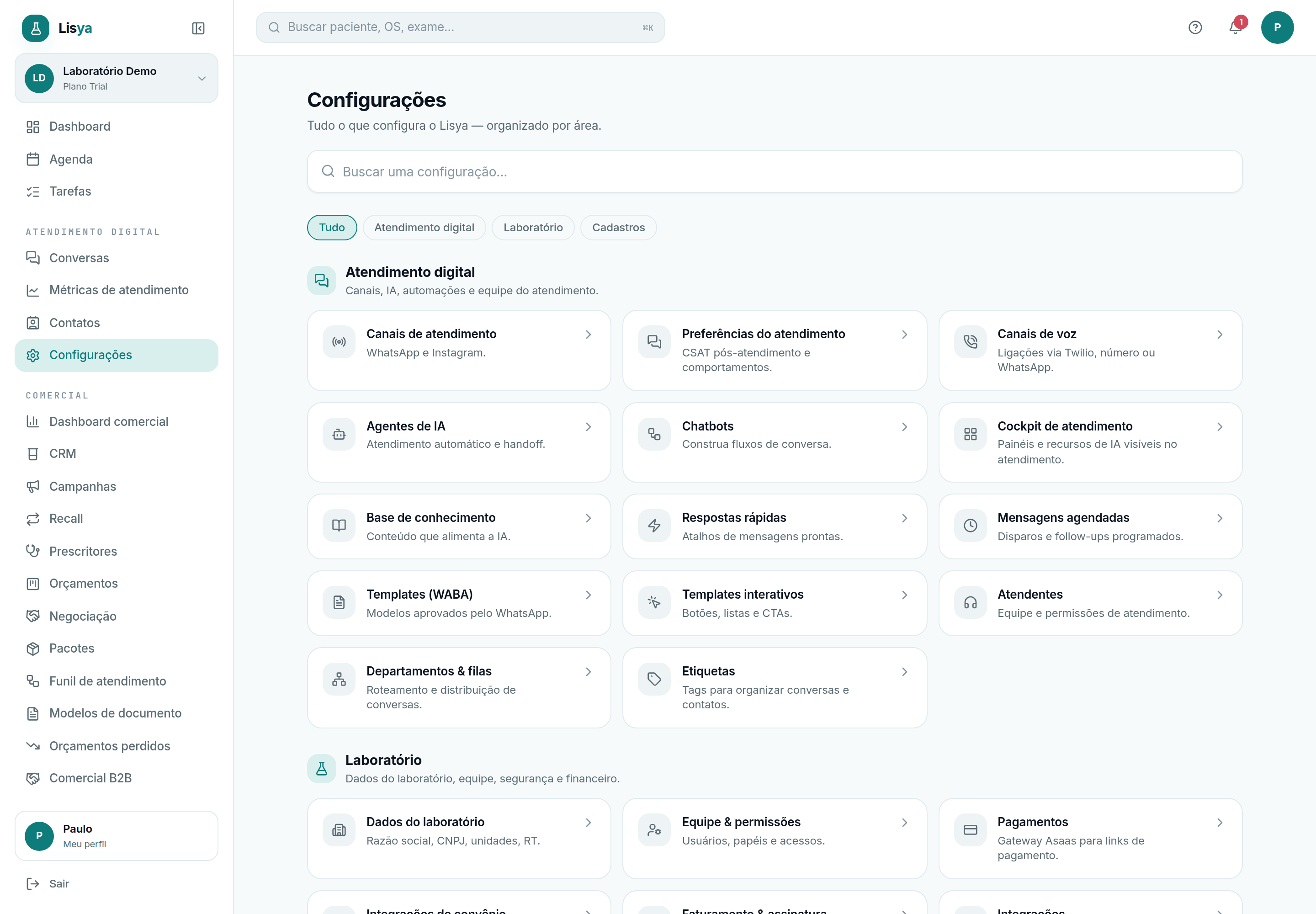
Task: Open the Templates interativos card title
Action: click(x=743, y=595)
